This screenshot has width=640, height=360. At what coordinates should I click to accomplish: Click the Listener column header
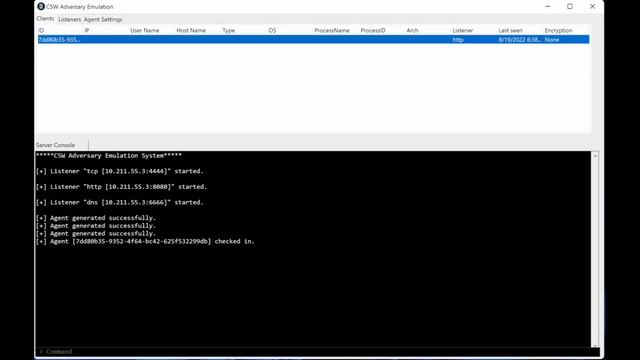click(462, 30)
